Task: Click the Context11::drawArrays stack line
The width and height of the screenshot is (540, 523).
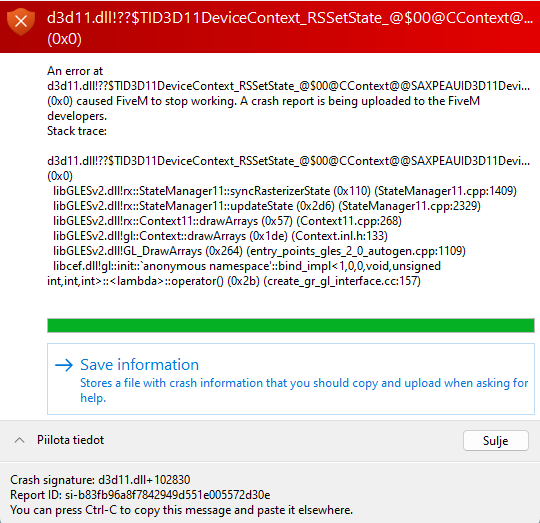Action: pyautogui.click(x=227, y=221)
